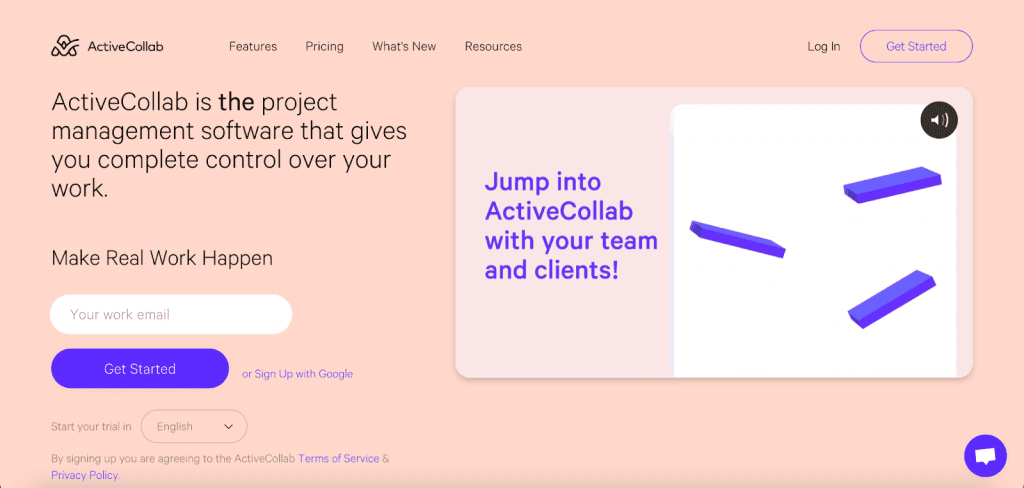Open What's New in navigation

pyautogui.click(x=404, y=46)
